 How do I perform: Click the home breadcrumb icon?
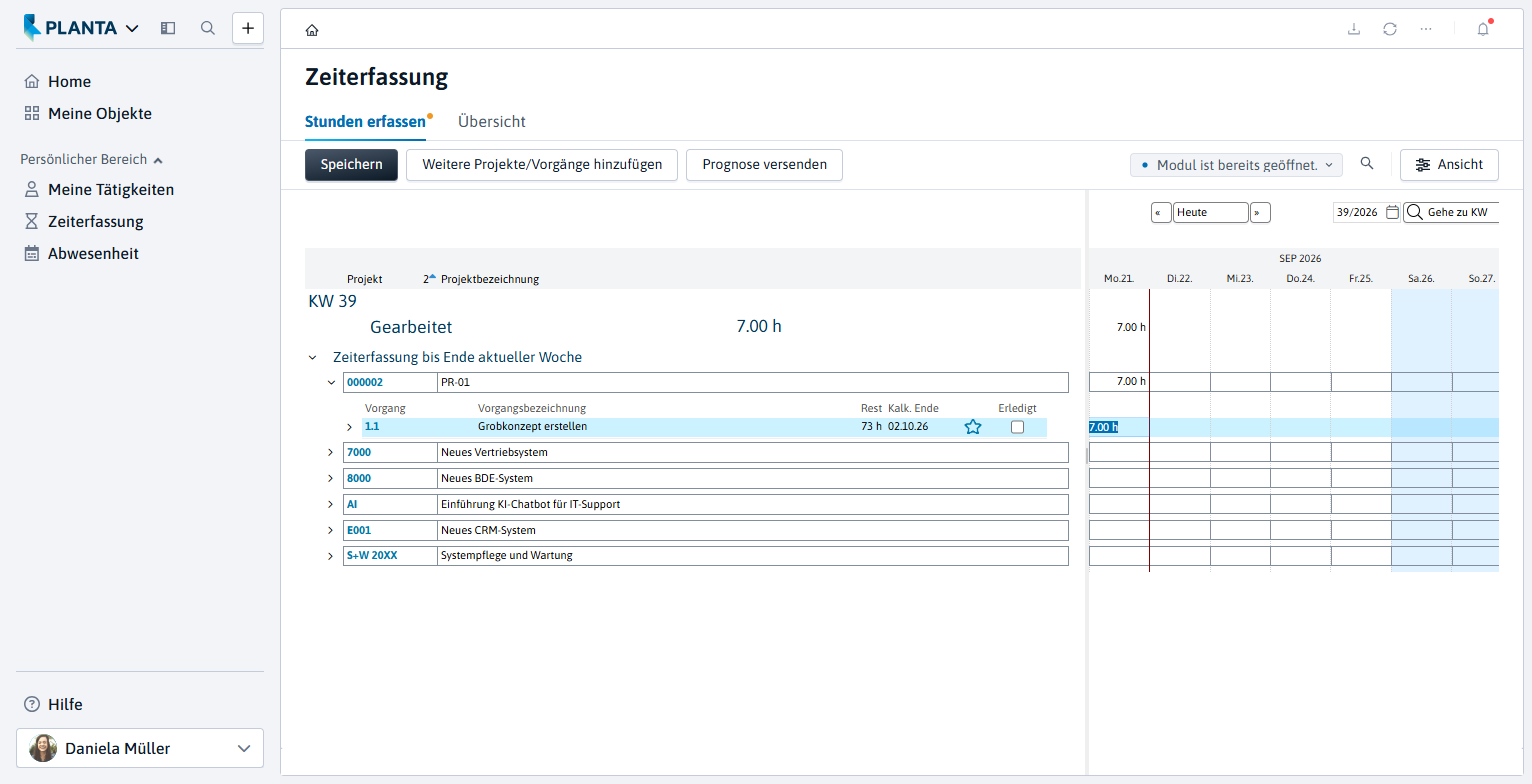click(312, 30)
